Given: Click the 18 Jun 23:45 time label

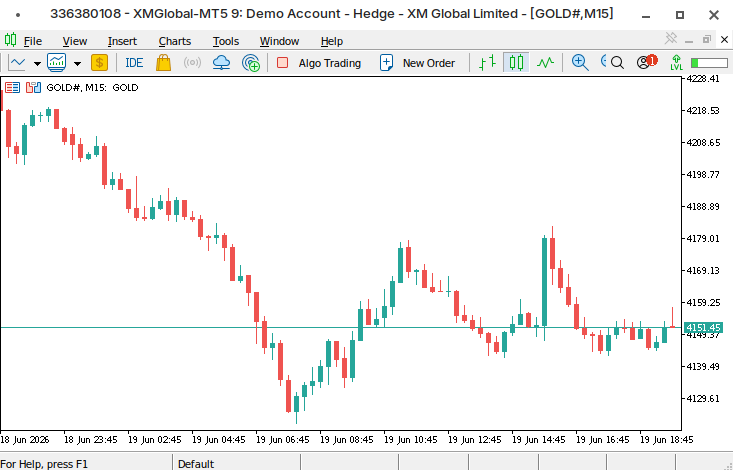Looking at the screenshot, I should [90, 440].
